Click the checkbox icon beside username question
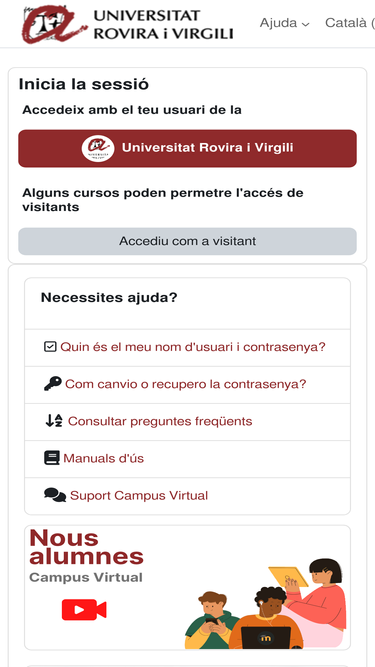The width and height of the screenshot is (375, 667). [x=50, y=347]
